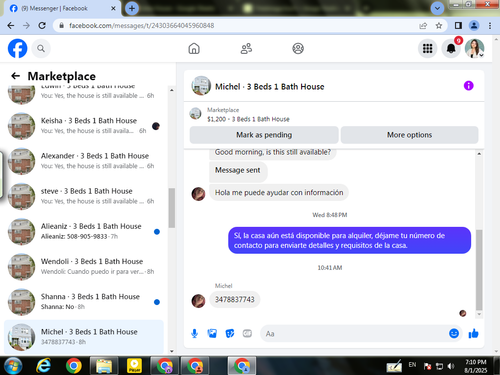This screenshot has width=500, height=375.
Task: Open the Windows Start menu
Action: [x=13, y=366]
